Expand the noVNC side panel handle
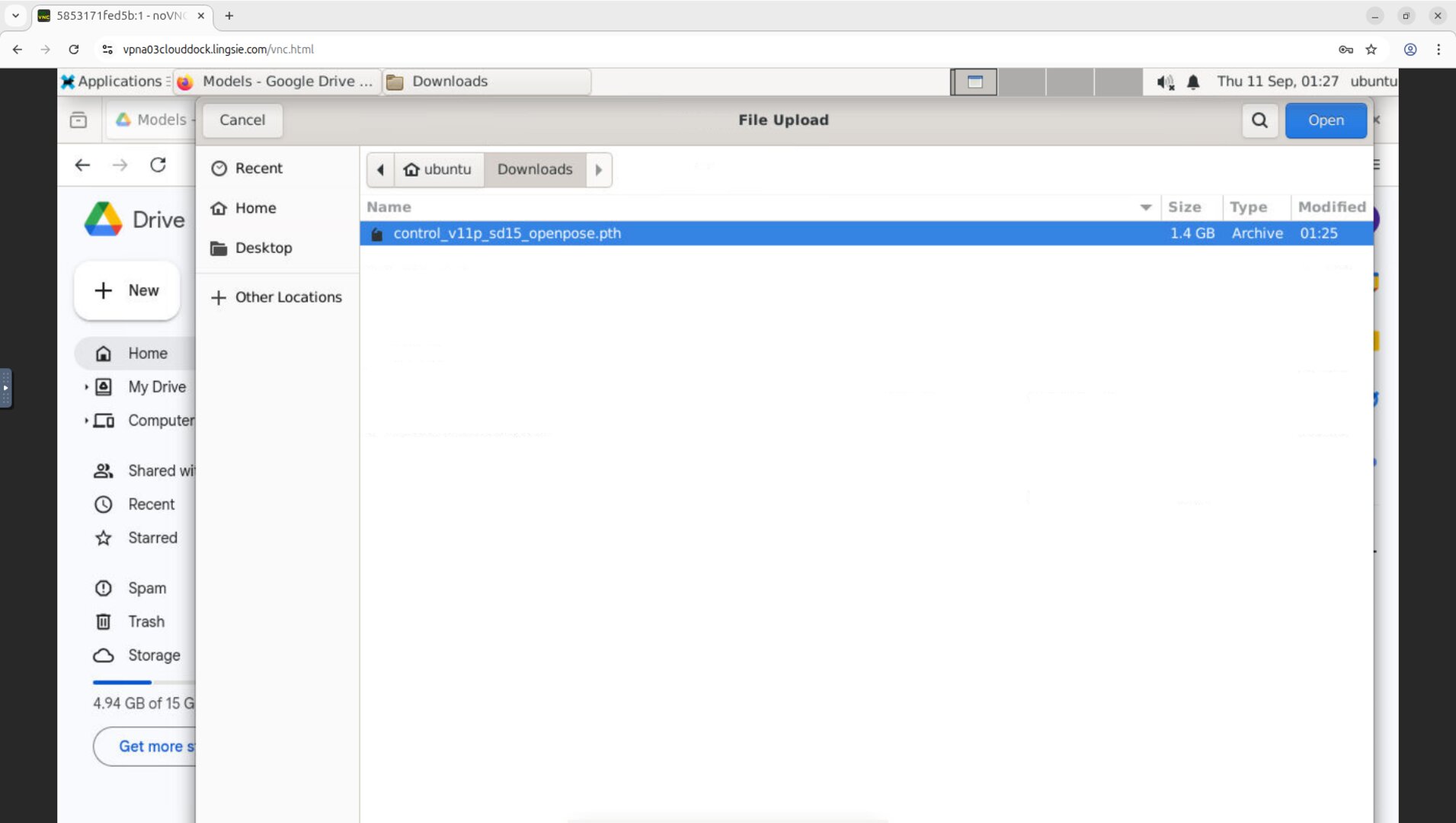Viewport: 1456px width, 823px height. pos(6,389)
